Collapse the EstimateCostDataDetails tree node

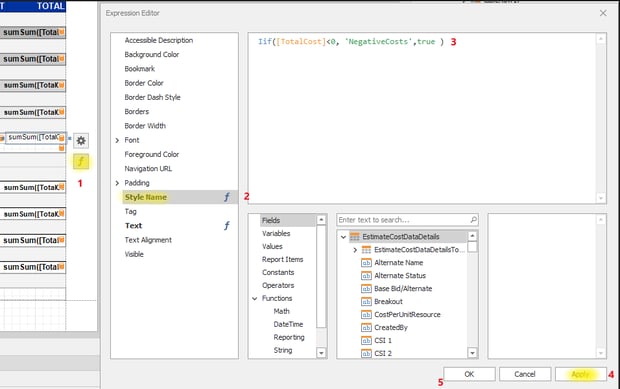(343, 237)
